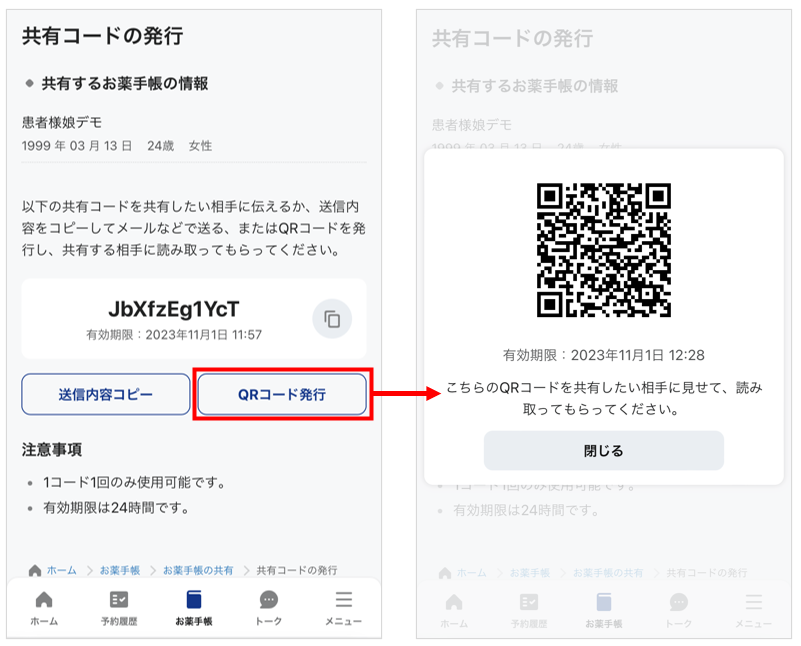This screenshot has width=801, height=646.
Task: Click QRコード発行 button
Action: tap(282, 394)
